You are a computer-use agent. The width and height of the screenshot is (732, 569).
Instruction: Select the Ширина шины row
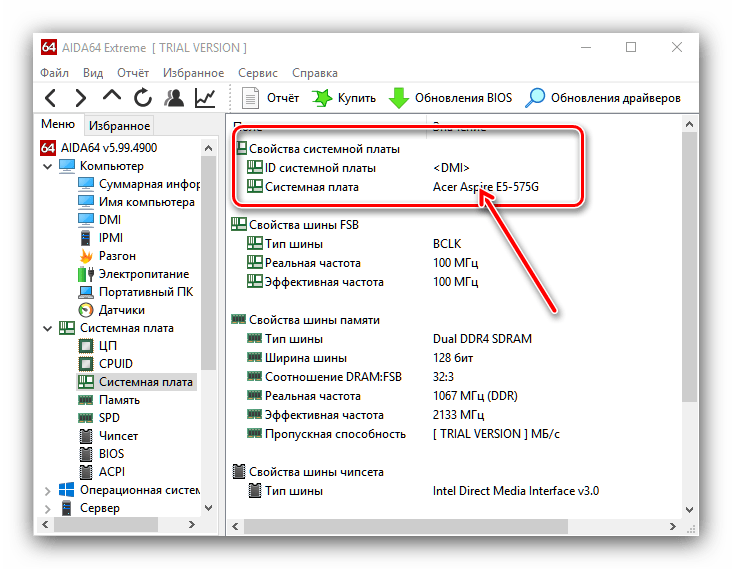tap(360, 358)
